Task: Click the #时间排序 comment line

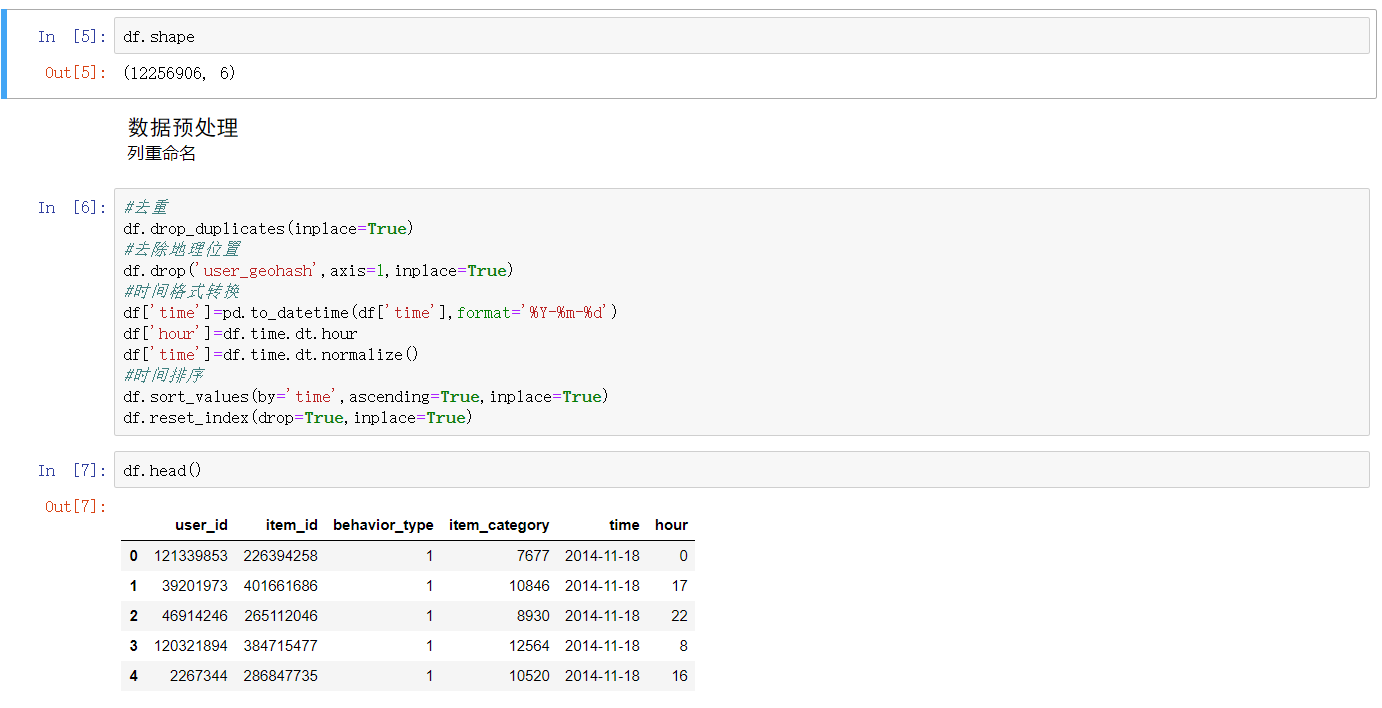Action: click(x=163, y=376)
